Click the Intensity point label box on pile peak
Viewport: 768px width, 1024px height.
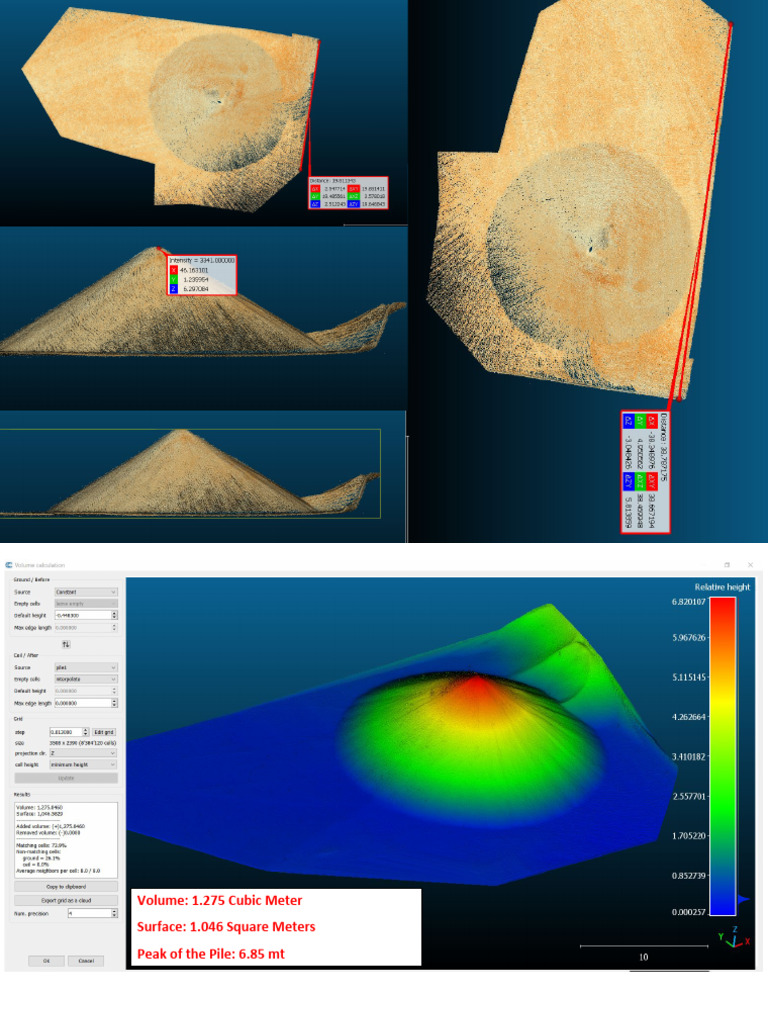pos(202,275)
